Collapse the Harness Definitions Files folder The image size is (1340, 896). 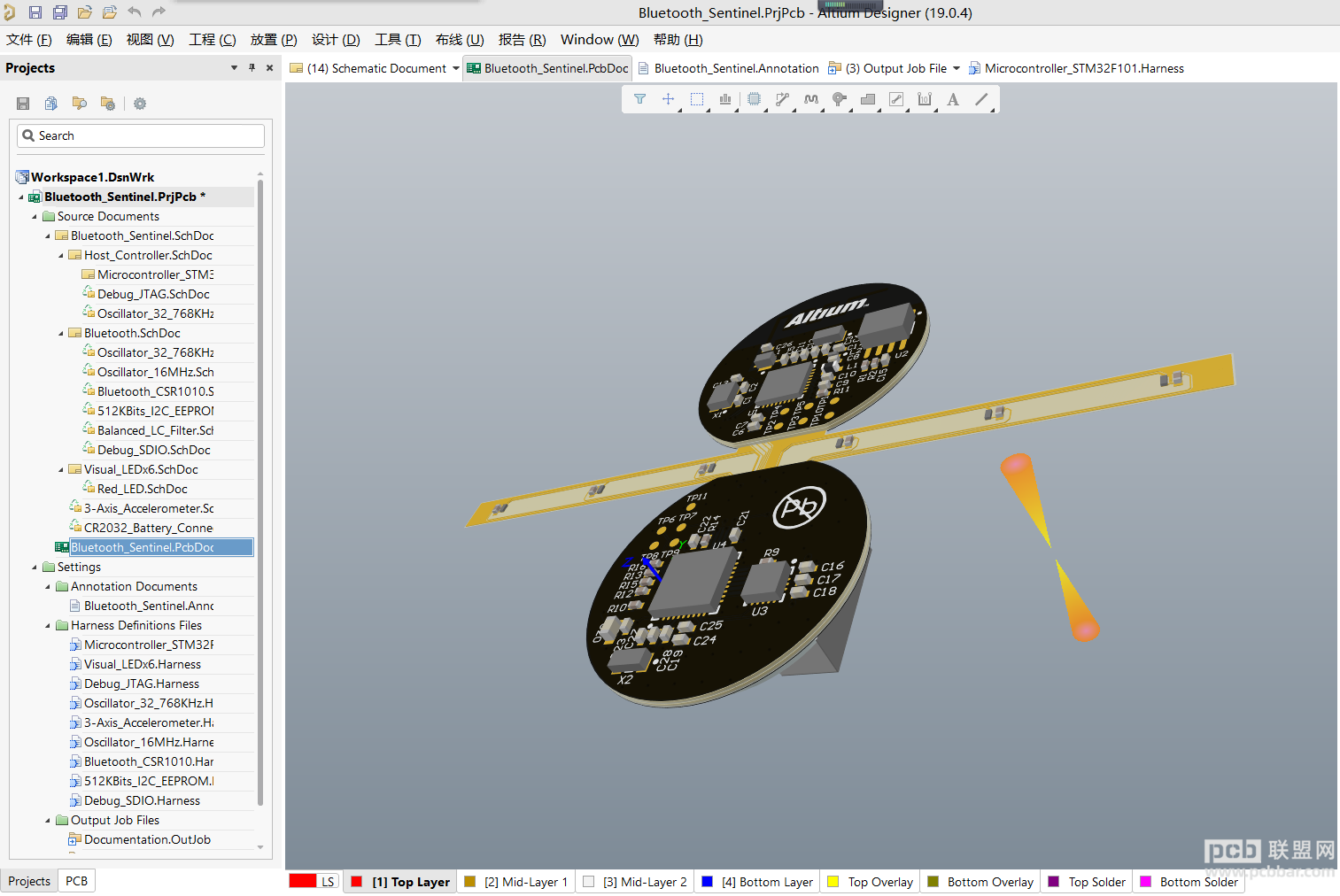(48, 625)
